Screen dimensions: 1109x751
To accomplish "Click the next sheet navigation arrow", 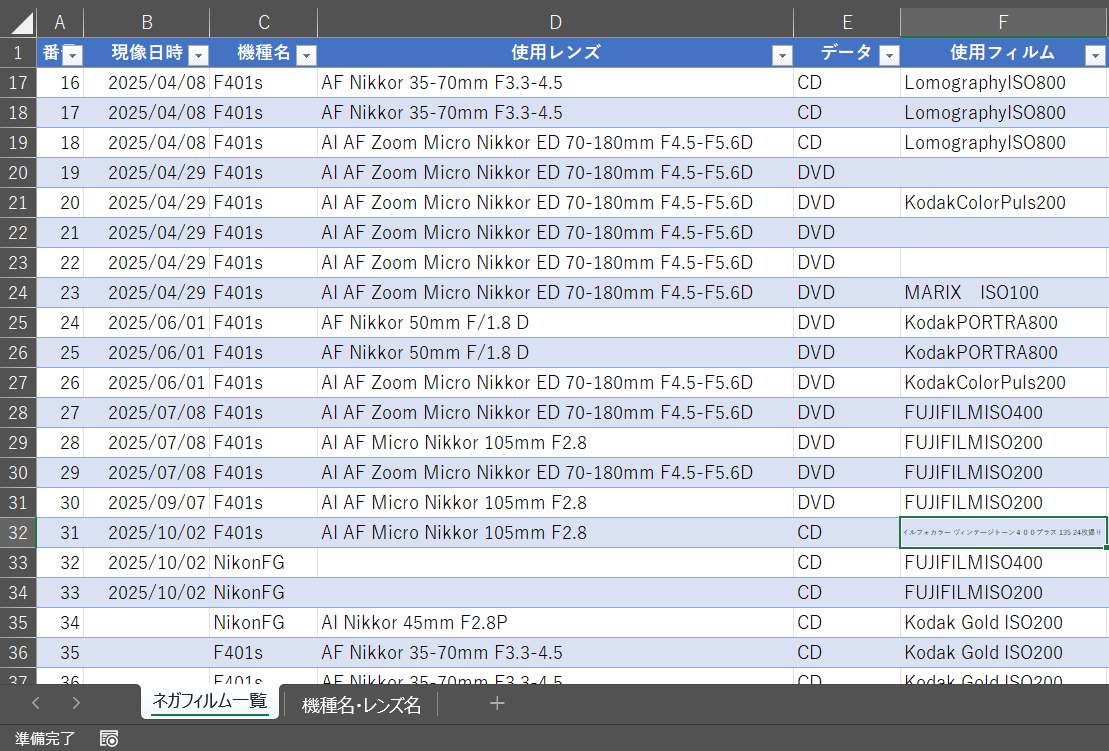I will click(76, 703).
